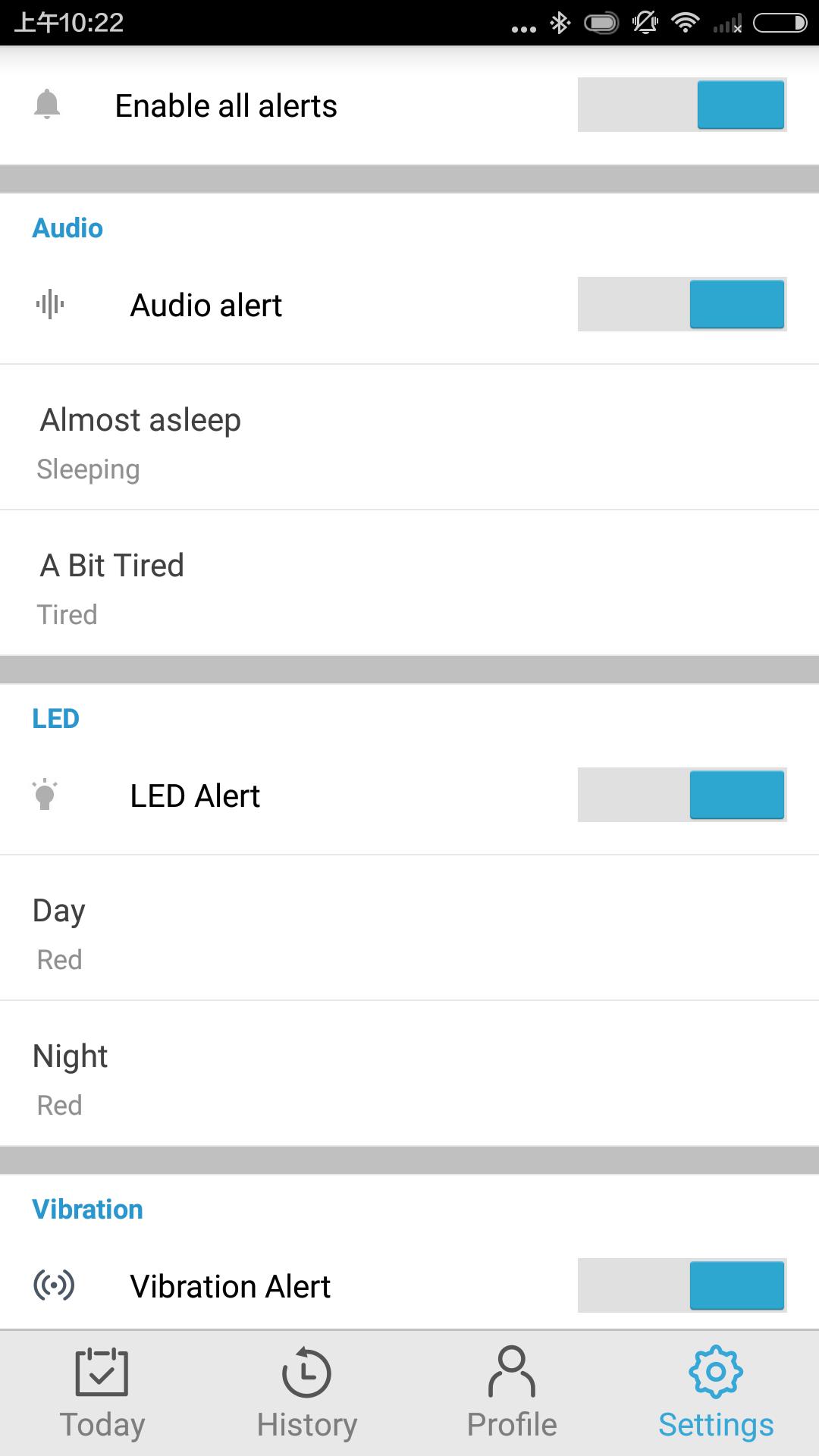Viewport: 819px width, 1456px height.
Task: Tap the bell icon beside Enable all alerts
Action: click(x=47, y=105)
